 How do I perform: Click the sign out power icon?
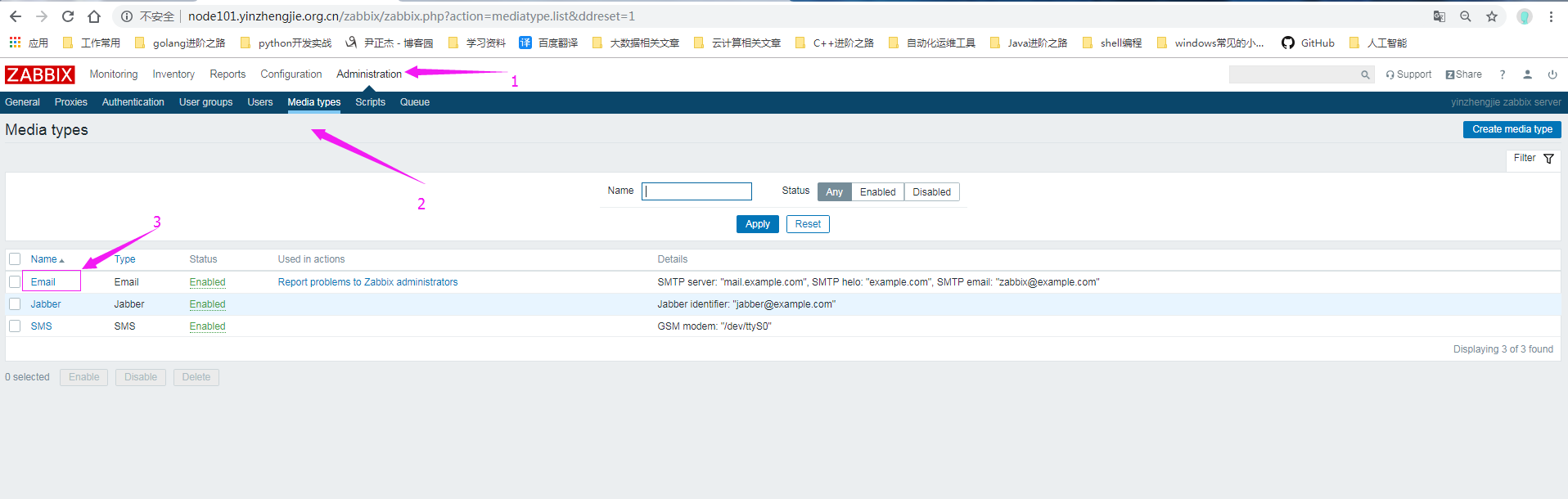click(1552, 74)
